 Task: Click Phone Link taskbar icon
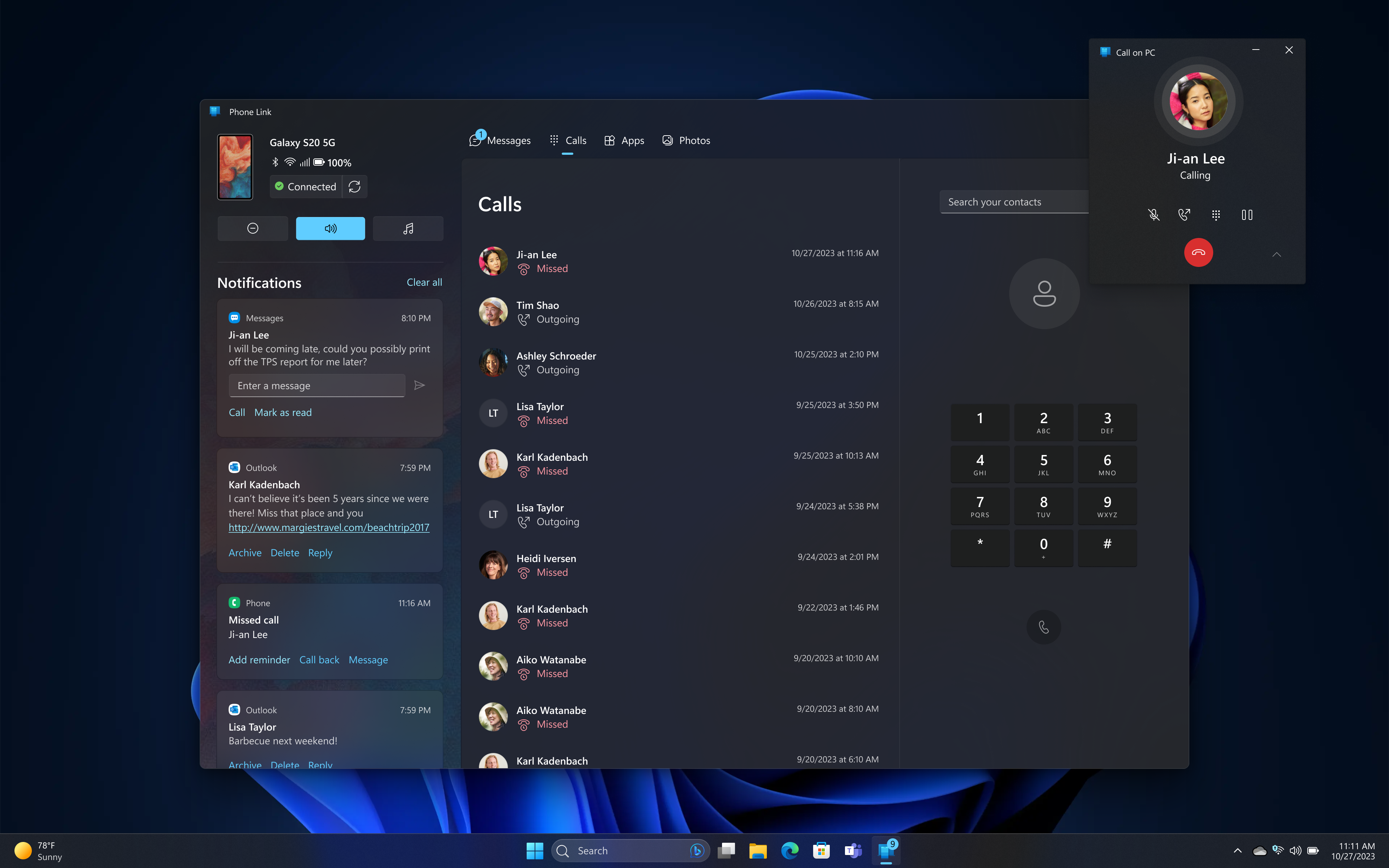(x=885, y=851)
